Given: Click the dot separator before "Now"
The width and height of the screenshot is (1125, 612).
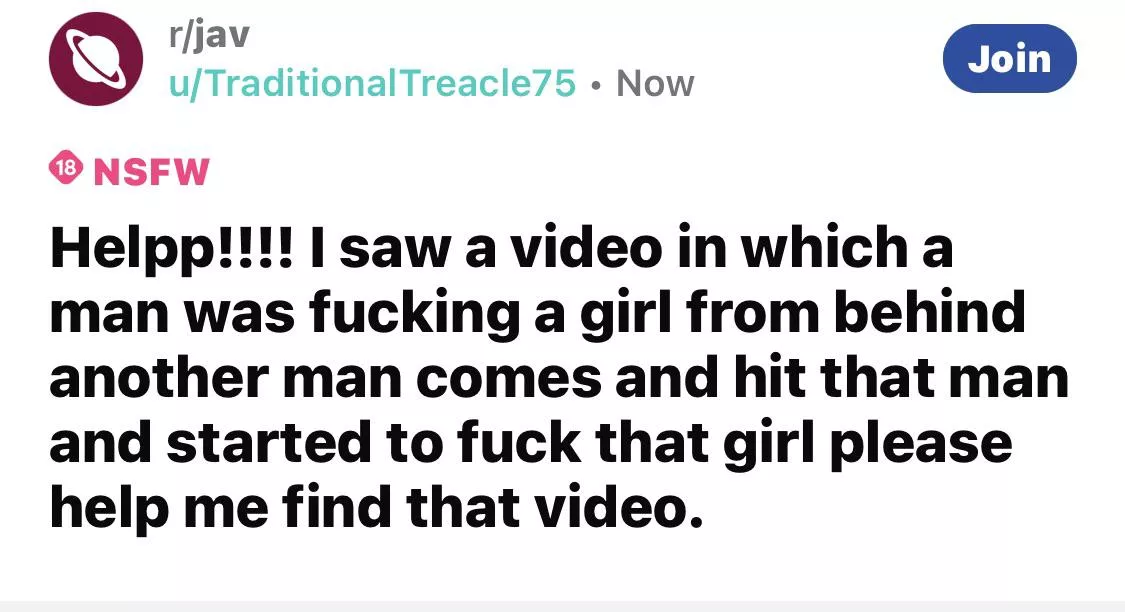Looking at the screenshot, I should tap(596, 85).
